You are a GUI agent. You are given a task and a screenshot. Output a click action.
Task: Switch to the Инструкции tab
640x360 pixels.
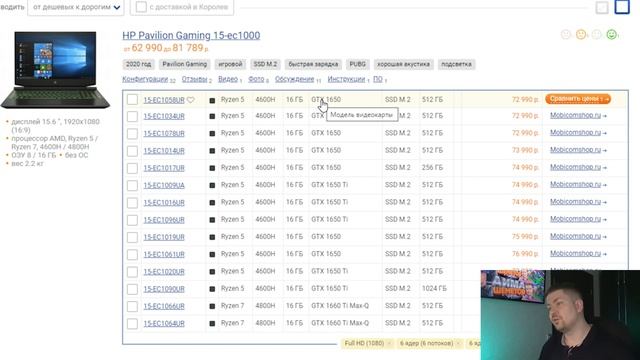346,79
